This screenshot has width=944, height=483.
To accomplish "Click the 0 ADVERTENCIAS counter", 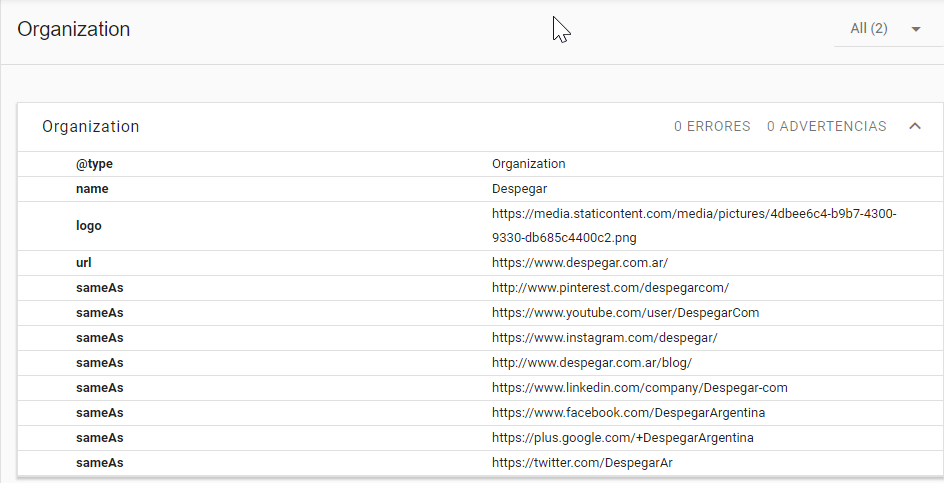I will tap(827, 126).
